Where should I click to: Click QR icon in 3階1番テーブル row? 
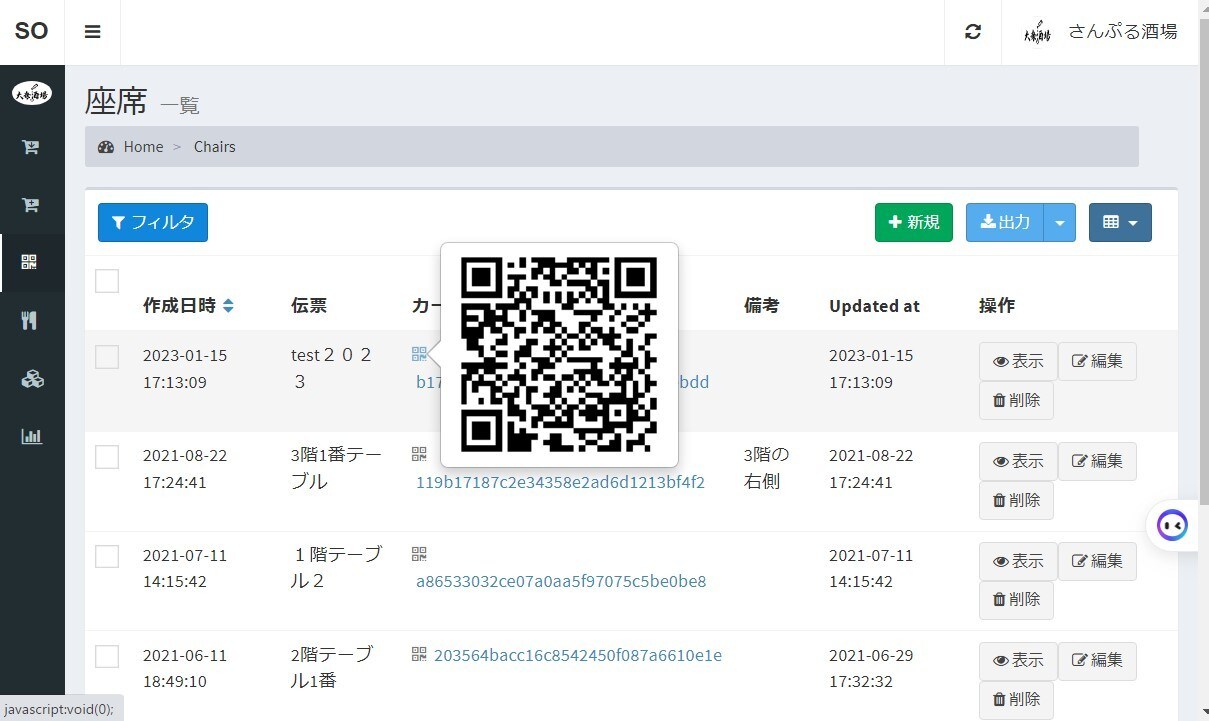[x=419, y=455]
